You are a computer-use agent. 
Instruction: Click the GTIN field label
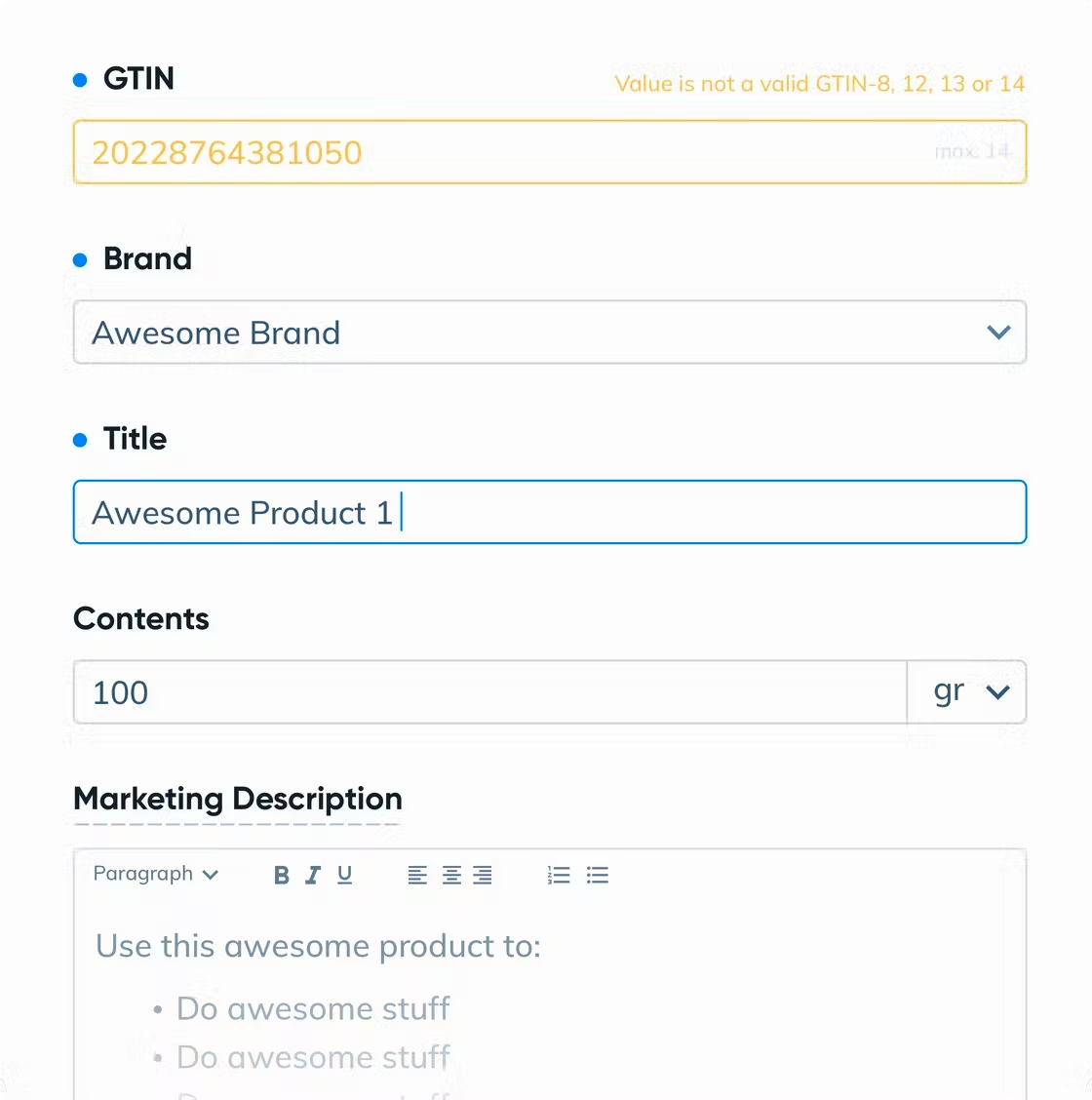pos(138,79)
